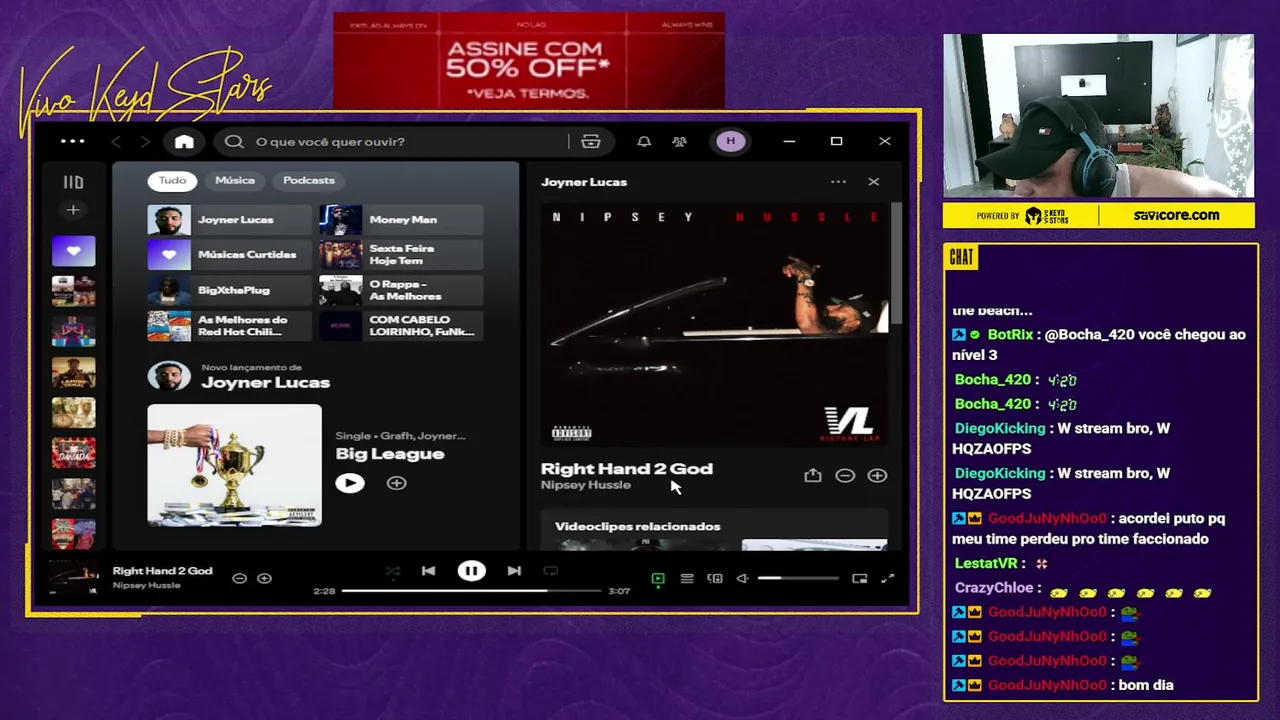Skip to next track
This screenshot has height=720, width=1280.
pos(514,571)
